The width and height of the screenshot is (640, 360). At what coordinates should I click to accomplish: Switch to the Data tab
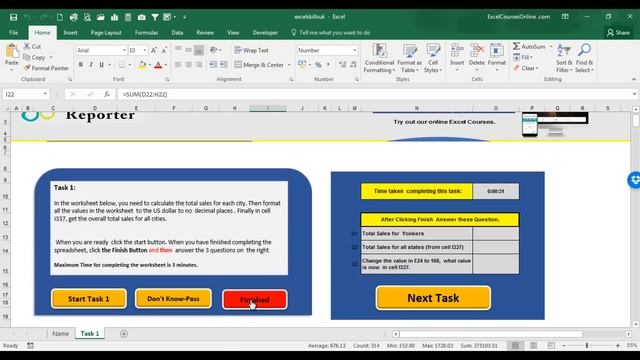177,33
